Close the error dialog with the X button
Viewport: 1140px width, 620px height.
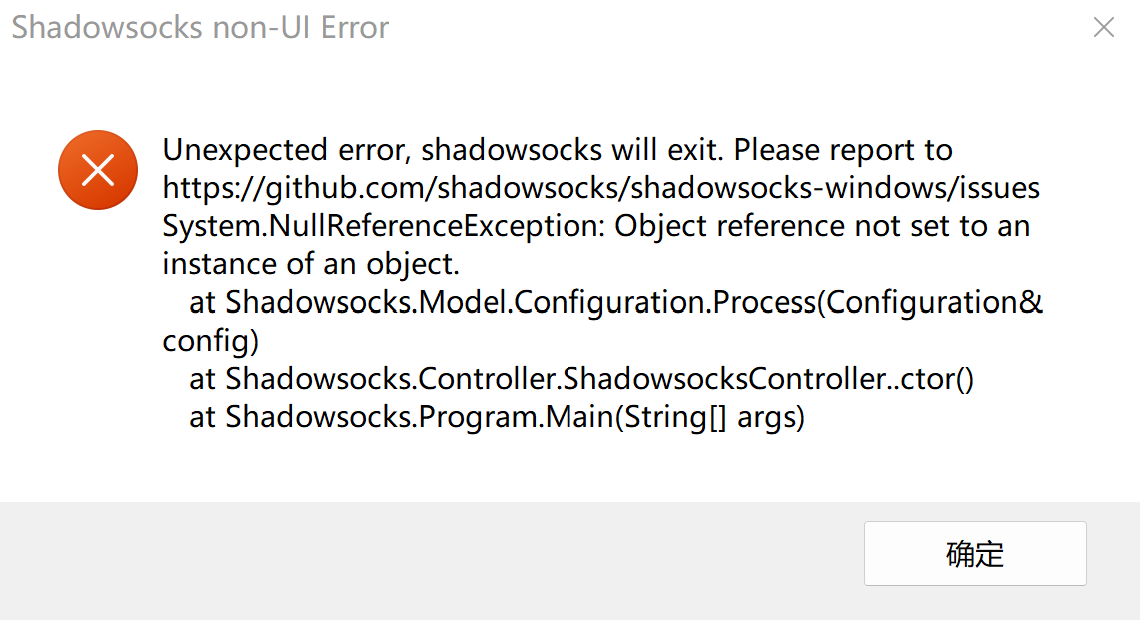click(1103, 27)
